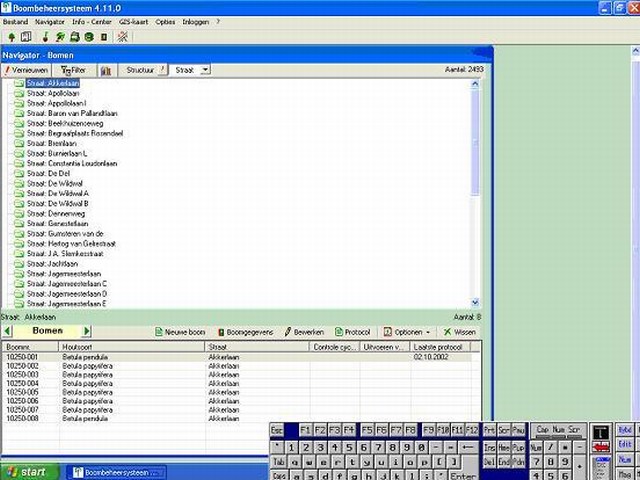This screenshot has width=640, height=480.
Task: Click the Boombeheersysteem taskbar button
Action: coord(116,473)
